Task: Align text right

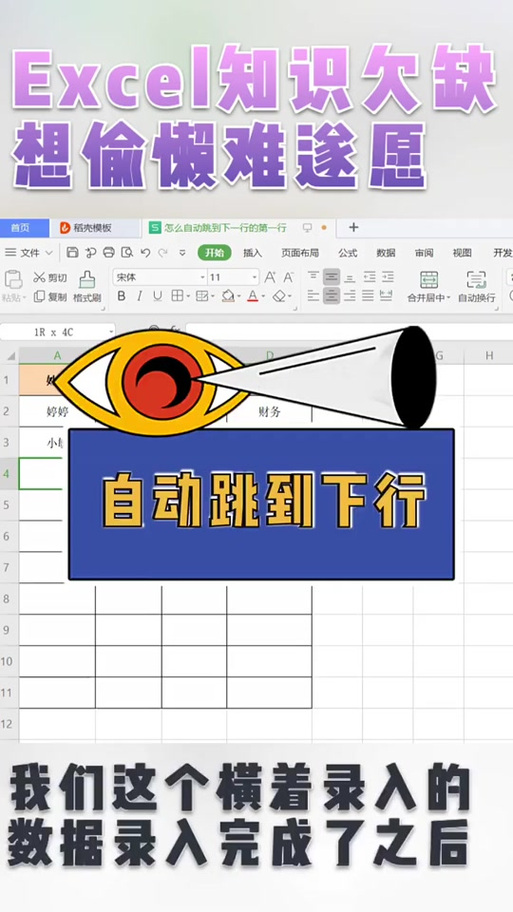Action: pyautogui.click(x=350, y=296)
